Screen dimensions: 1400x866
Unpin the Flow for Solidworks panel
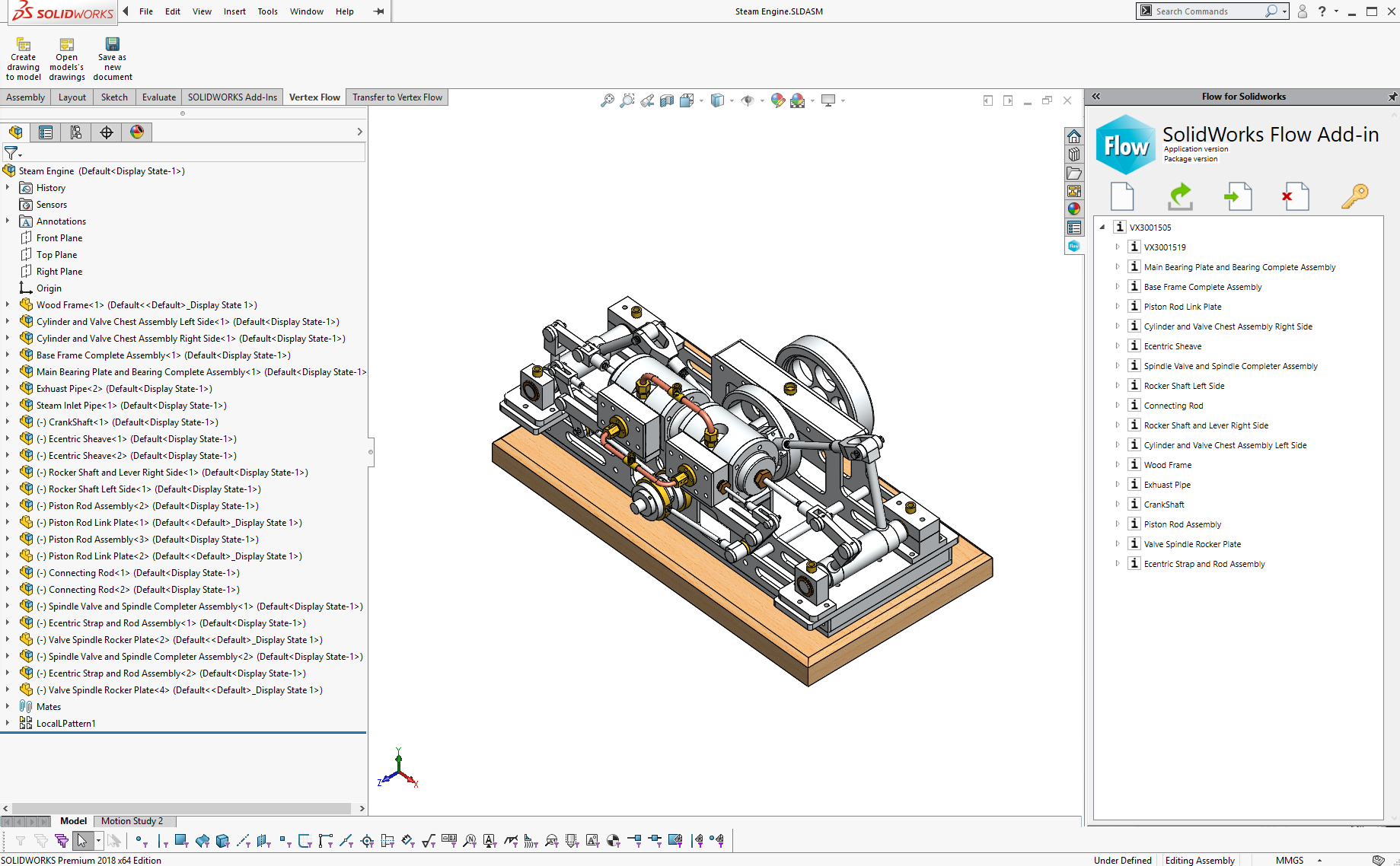[x=1392, y=97]
